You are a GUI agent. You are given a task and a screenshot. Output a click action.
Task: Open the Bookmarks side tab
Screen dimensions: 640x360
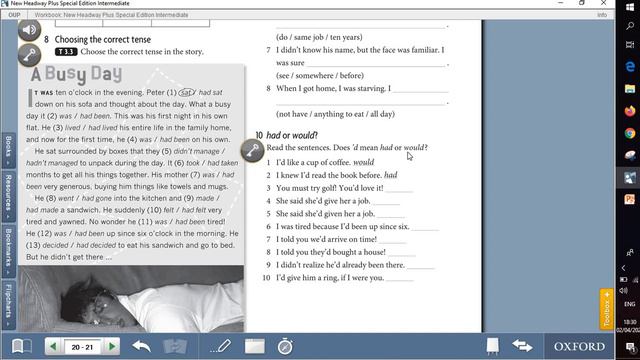tap(9, 251)
